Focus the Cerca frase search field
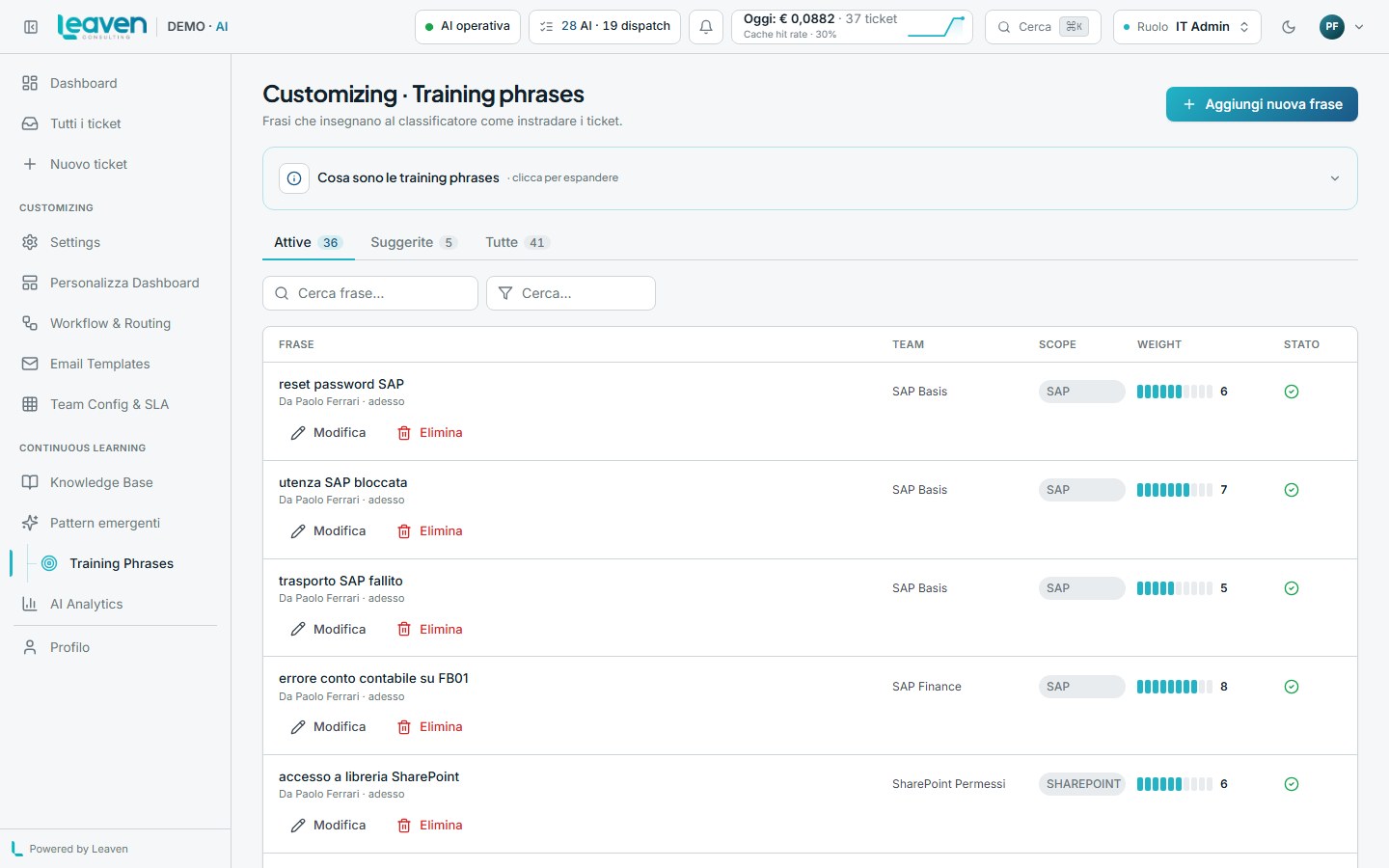1389x868 pixels. coord(370,293)
